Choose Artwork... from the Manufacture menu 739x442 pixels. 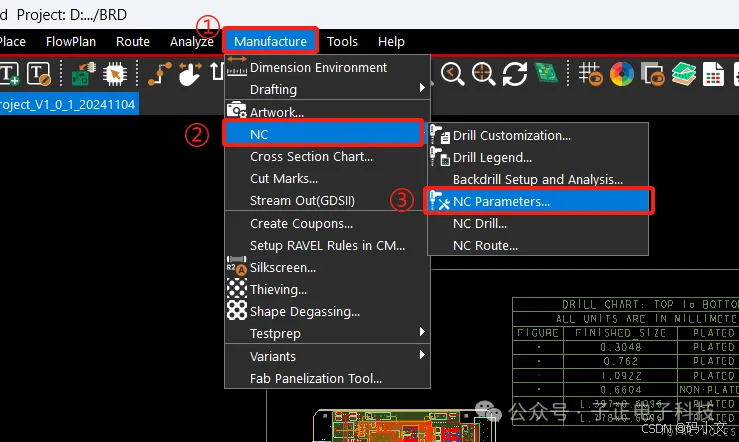(x=328, y=112)
